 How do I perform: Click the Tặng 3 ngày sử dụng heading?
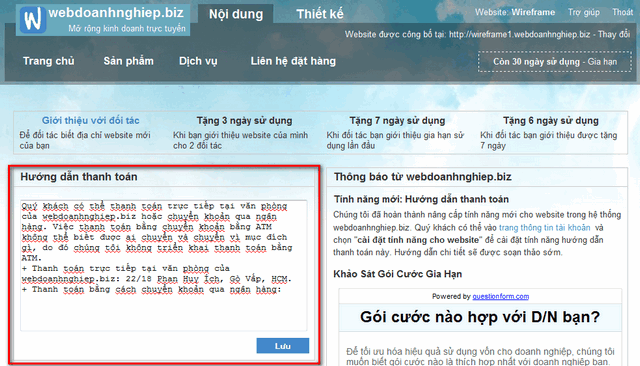pyautogui.click(x=244, y=120)
